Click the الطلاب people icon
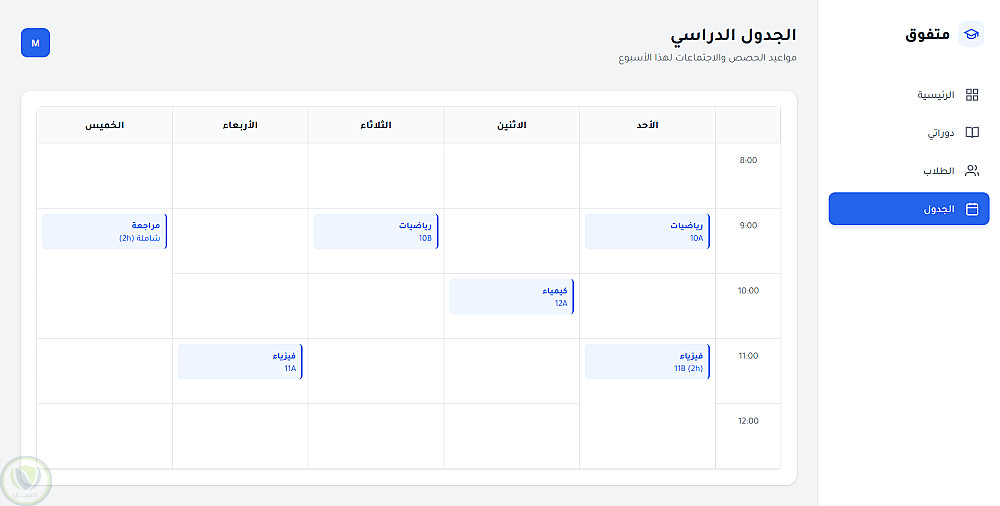The image size is (1000, 506). (x=972, y=171)
